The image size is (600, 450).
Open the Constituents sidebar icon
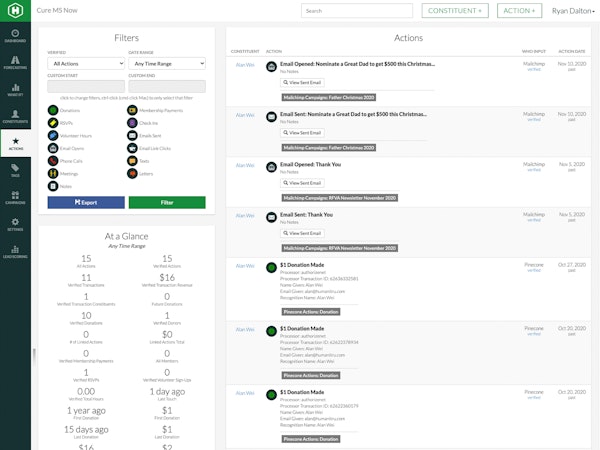[15, 116]
